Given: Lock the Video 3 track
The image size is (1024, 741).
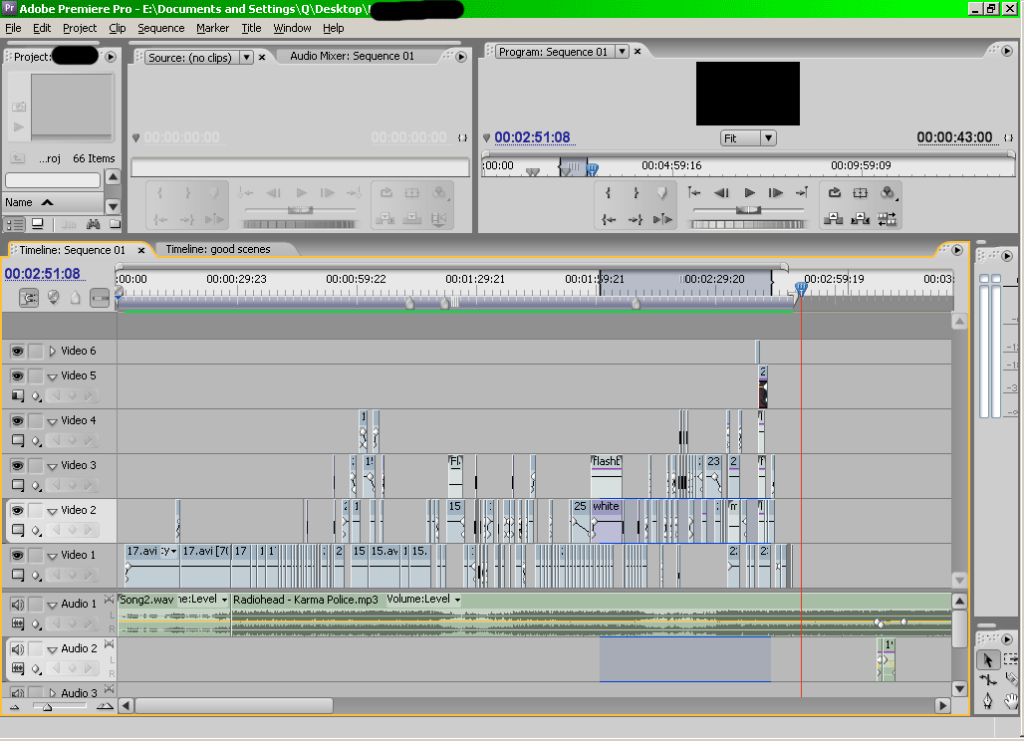Looking at the screenshot, I should pos(35,466).
